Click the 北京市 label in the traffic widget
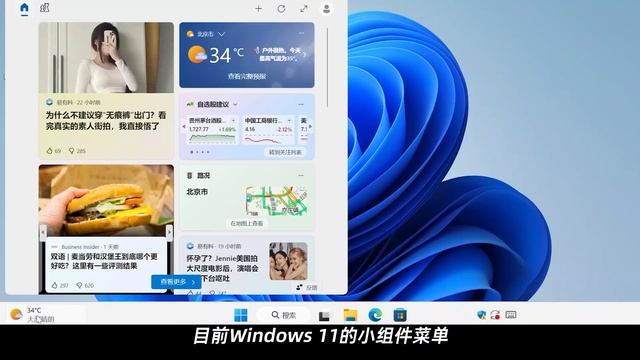Image resolution: width=640 pixels, height=360 pixels. coord(197,191)
